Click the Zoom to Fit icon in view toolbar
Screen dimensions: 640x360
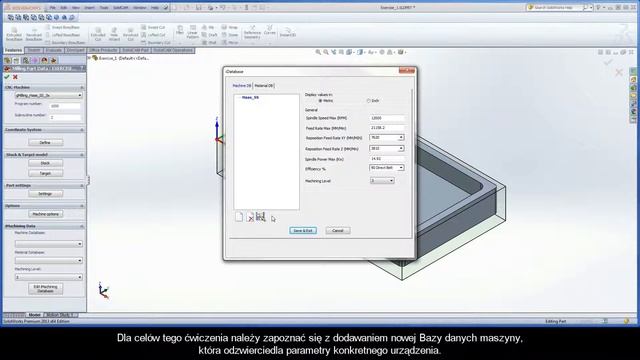pos(318,52)
